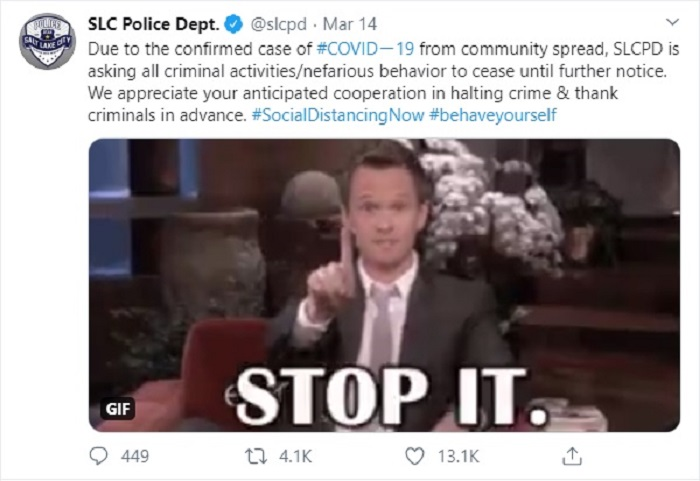View the 449 replies count

[x=135, y=456]
